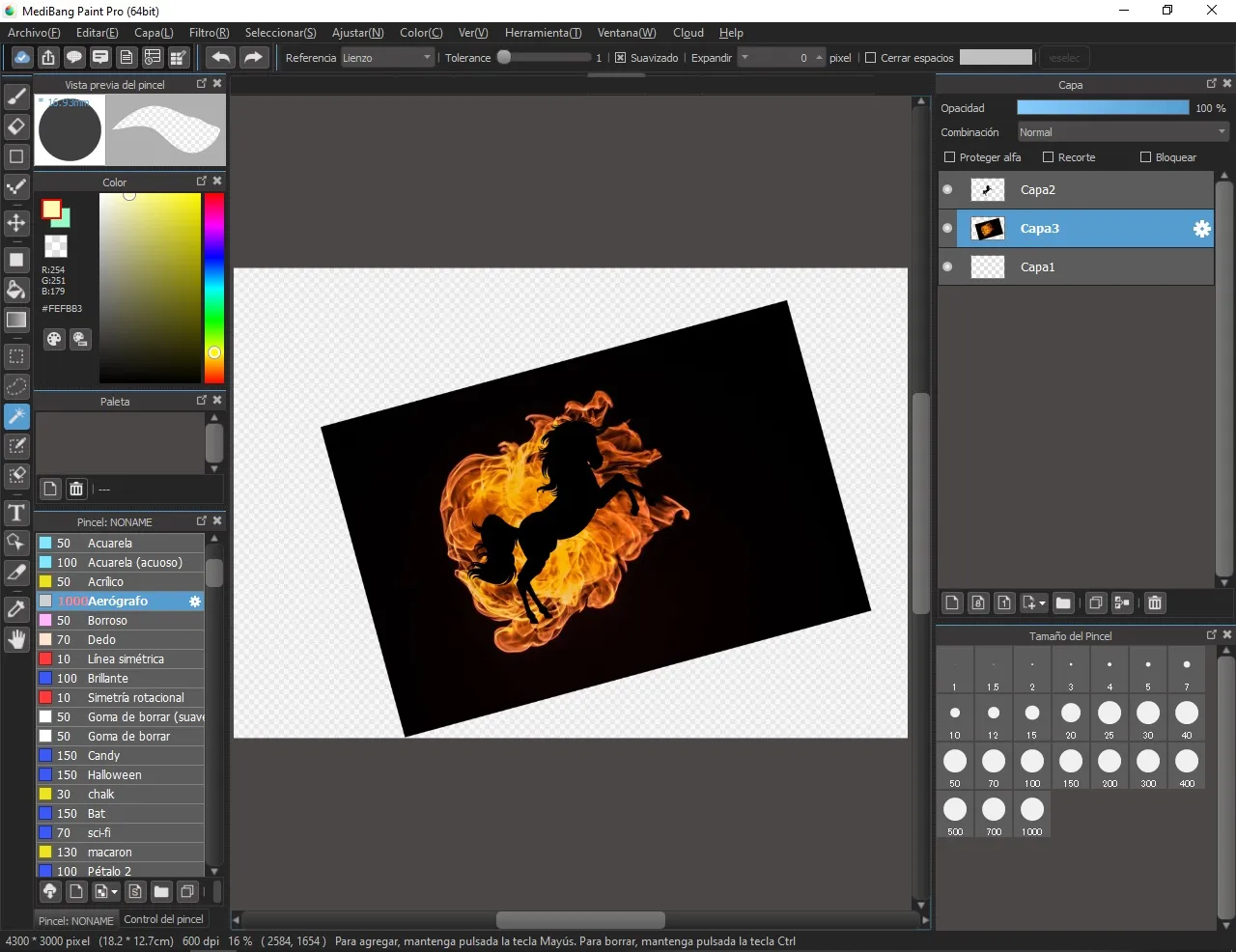Viewport: 1236px width, 952px height.
Task: Open the Seleccionar menu
Action: 281,33
